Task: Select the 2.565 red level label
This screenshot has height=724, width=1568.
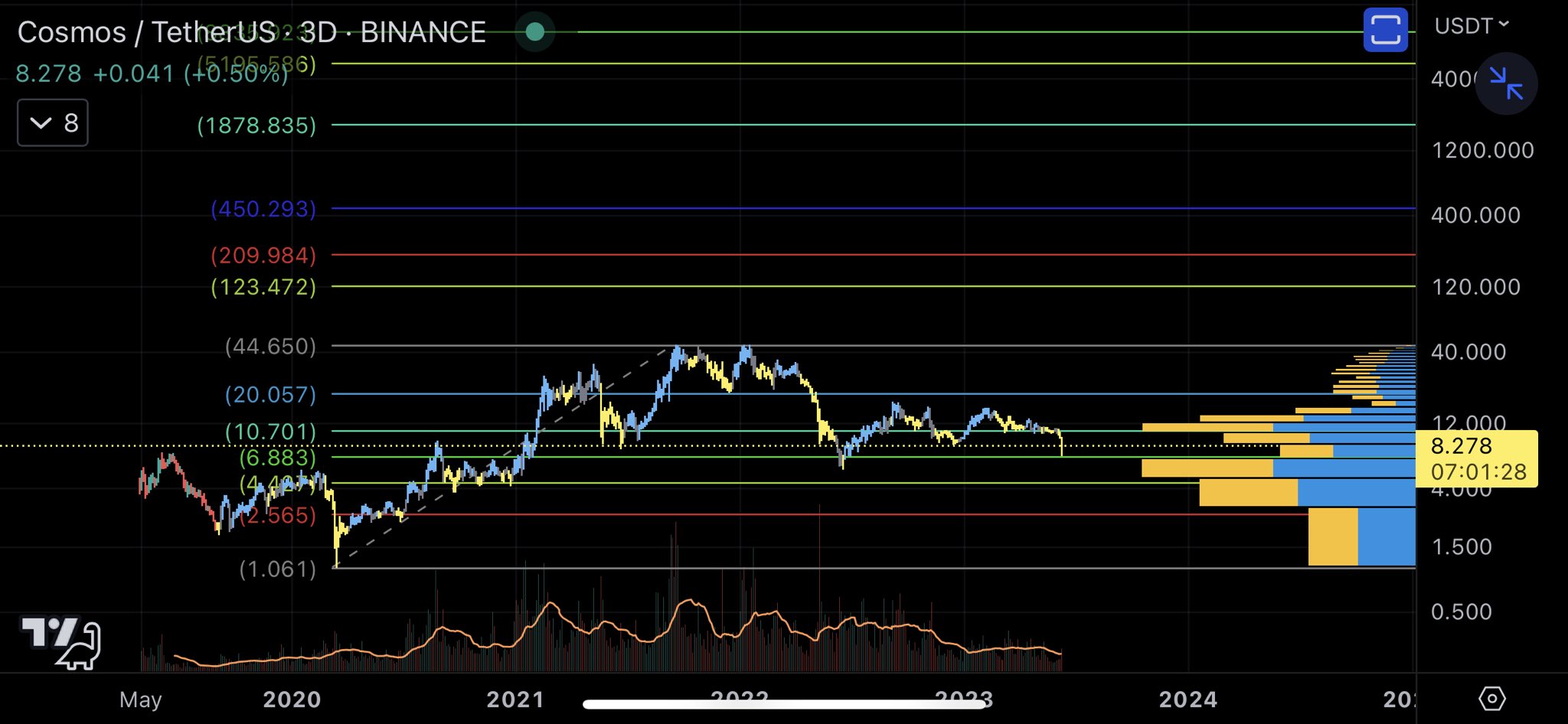Action: click(x=277, y=515)
